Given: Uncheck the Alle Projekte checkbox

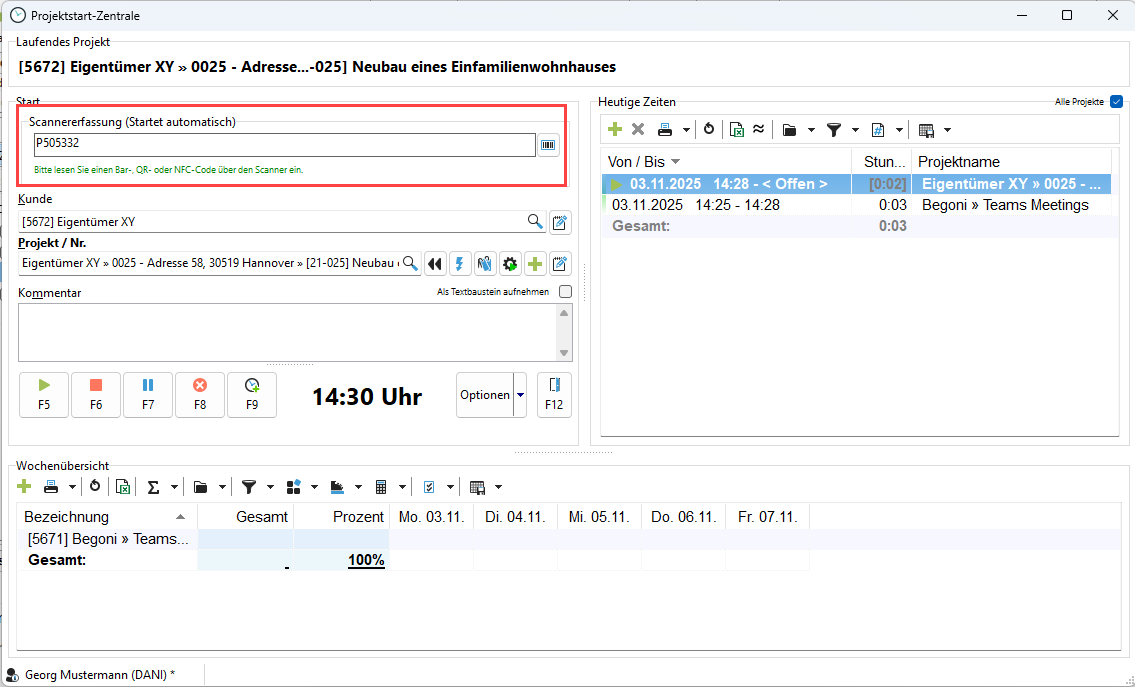Looking at the screenshot, I should click(x=1116, y=102).
